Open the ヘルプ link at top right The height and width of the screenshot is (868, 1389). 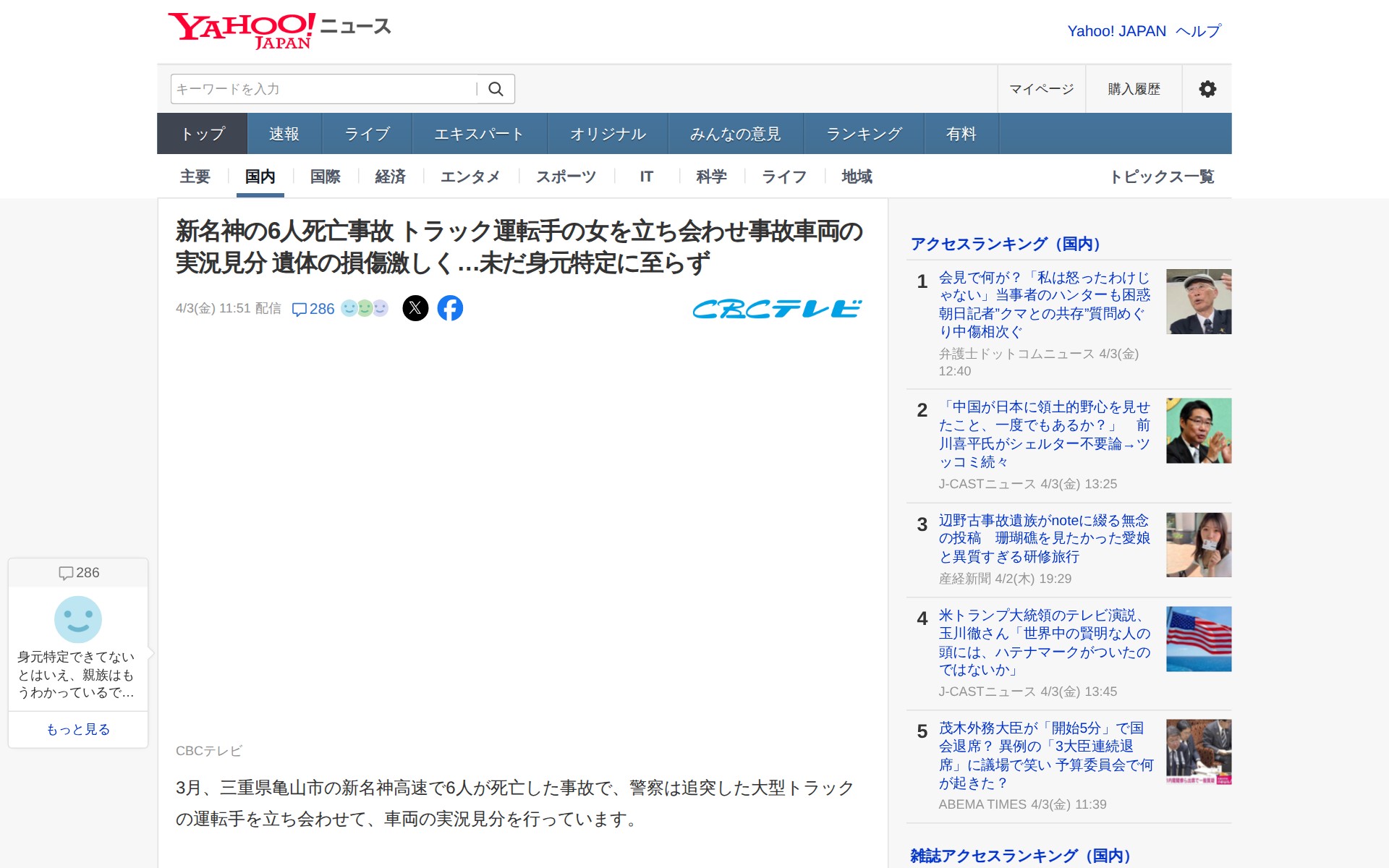[1198, 31]
